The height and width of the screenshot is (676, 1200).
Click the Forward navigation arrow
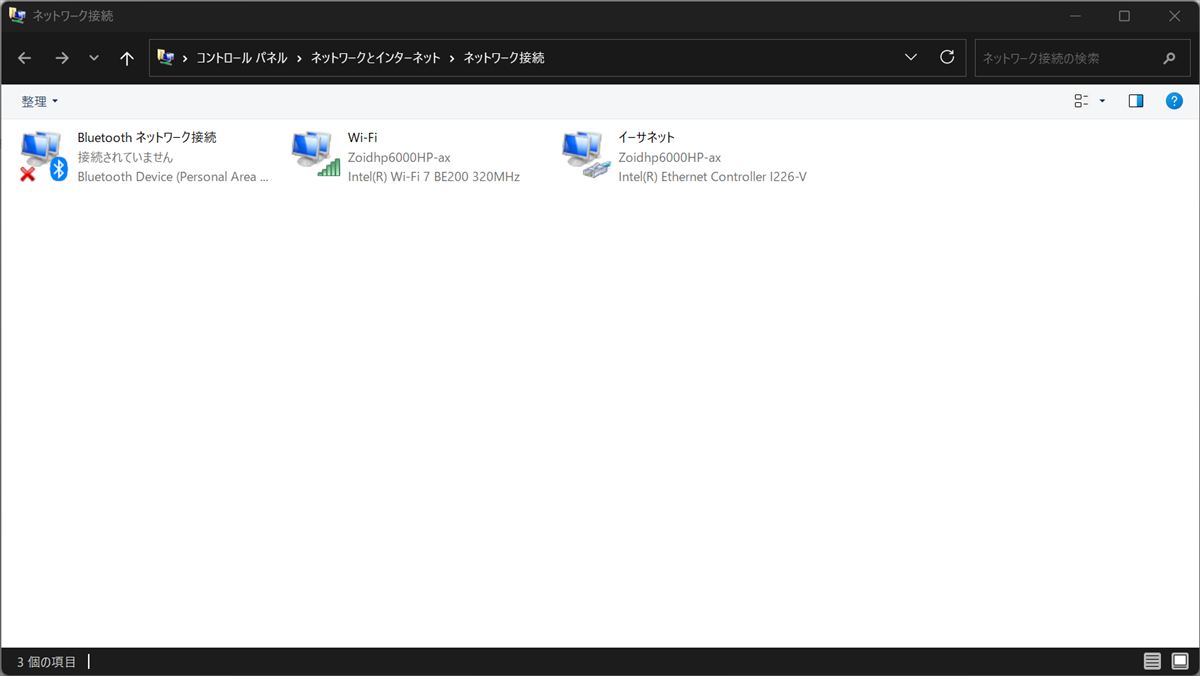click(x=62, y=58)
